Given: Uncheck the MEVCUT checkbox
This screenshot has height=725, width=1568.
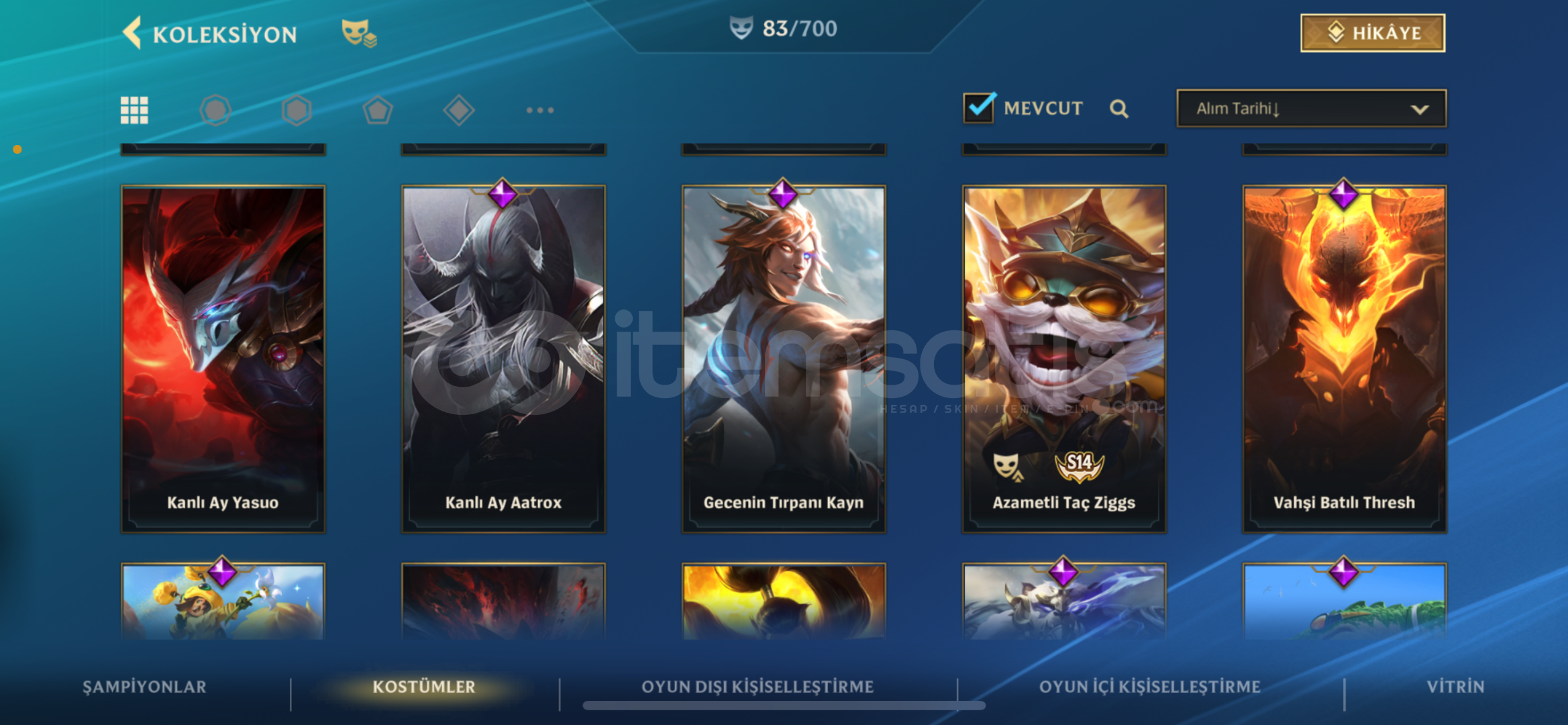Looking at the screenshot, I should 979,107.
